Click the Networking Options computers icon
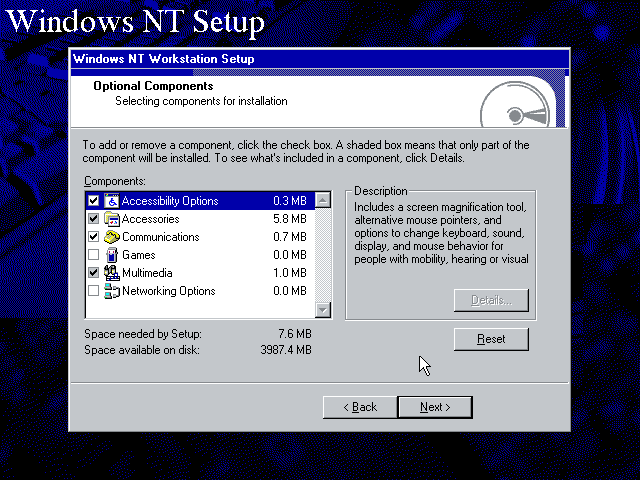This screenshot has width=640, height=480. point(111,291)
